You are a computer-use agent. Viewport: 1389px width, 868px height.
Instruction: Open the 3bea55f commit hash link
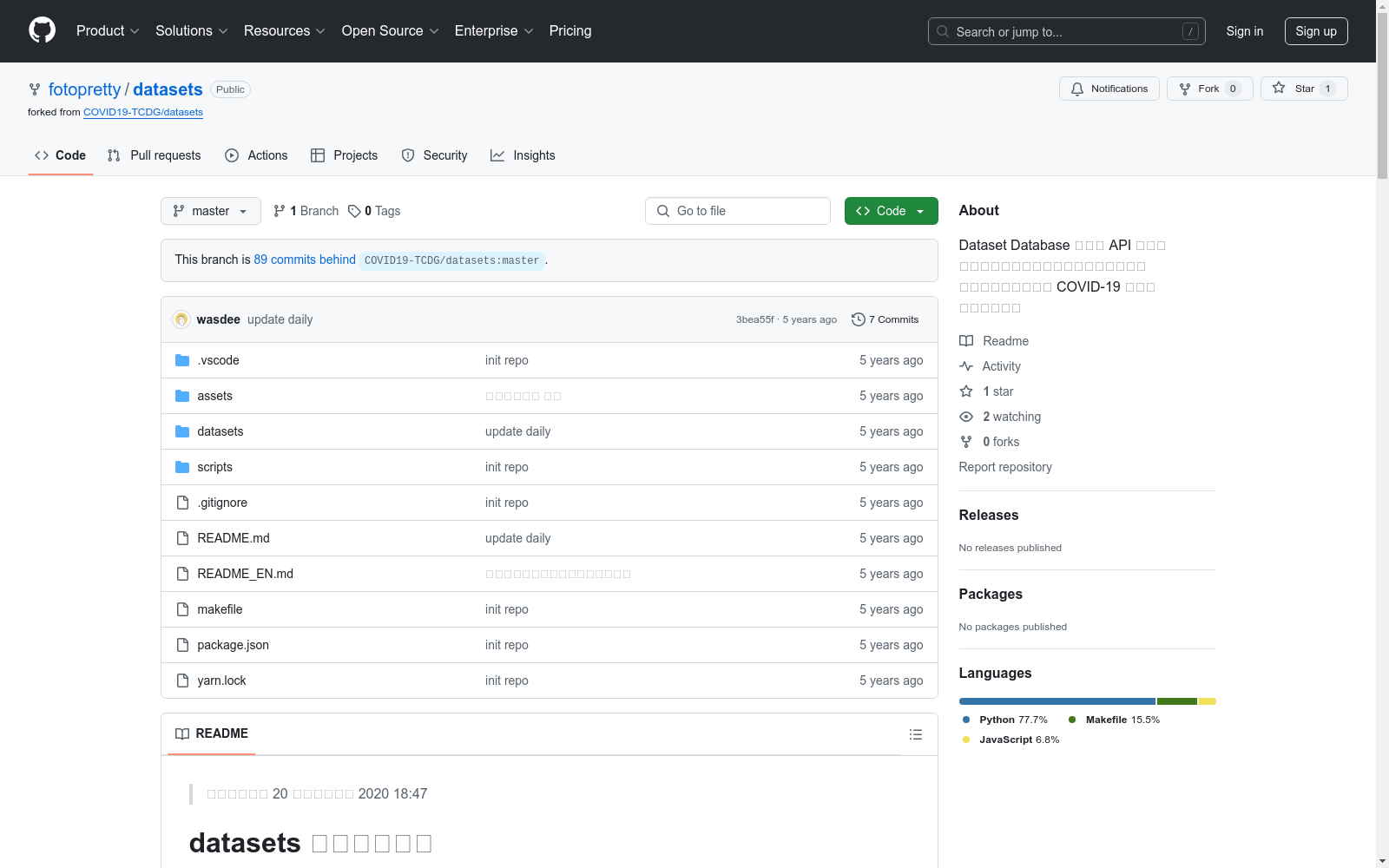coord(755,319)
